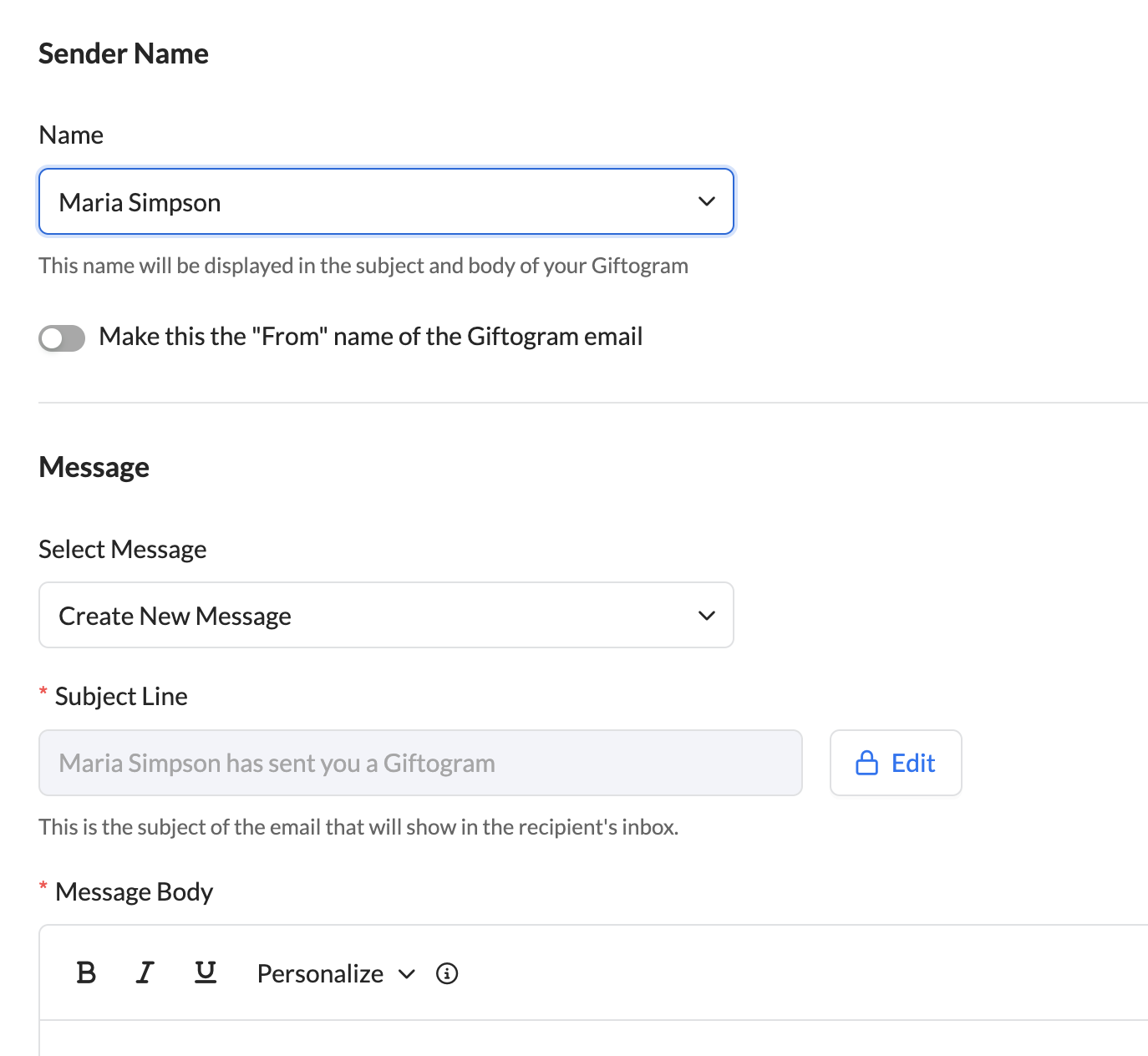The image size is (1148, 1056).
Task: Click the "Select Message" label
Action: pyautogui.click(x=123, y=550)
